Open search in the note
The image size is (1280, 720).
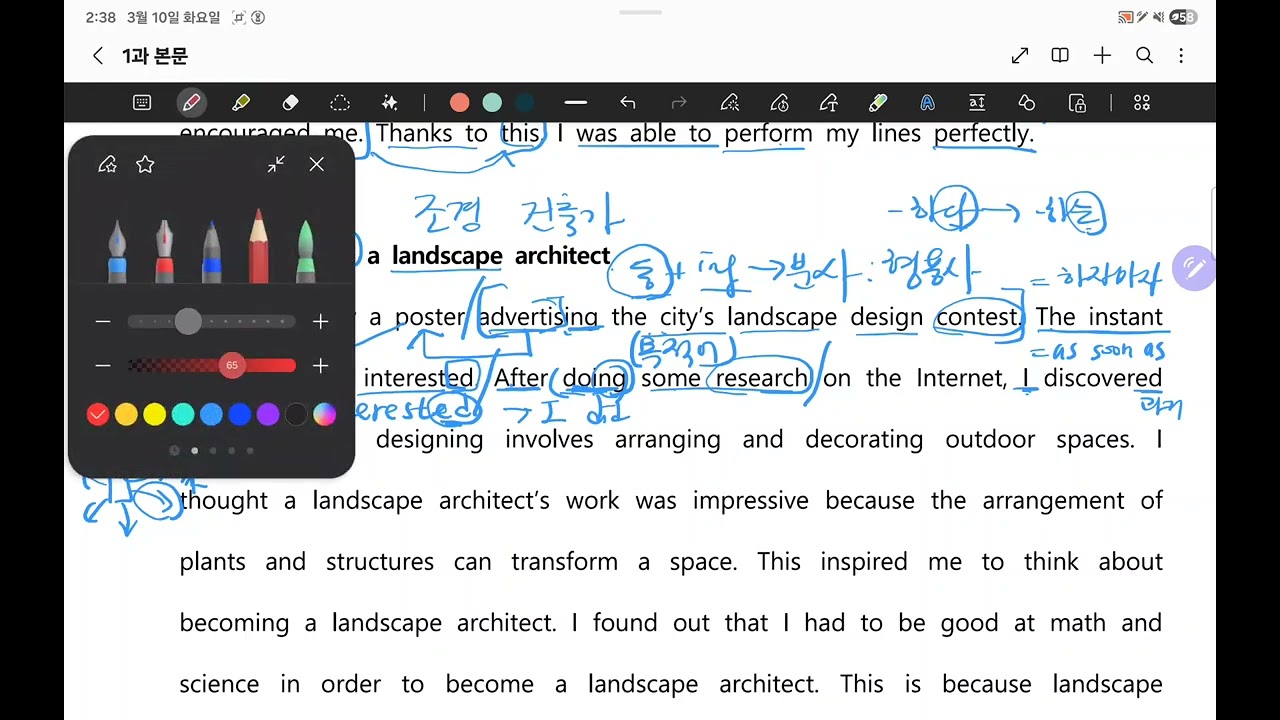coord(1145,56)
